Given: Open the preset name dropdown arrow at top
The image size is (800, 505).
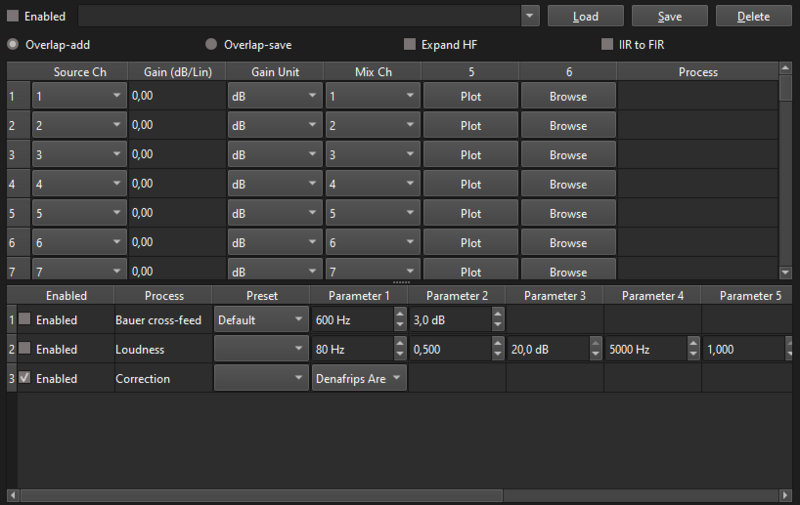Looking at the screenshot, I should pos(529,16).
